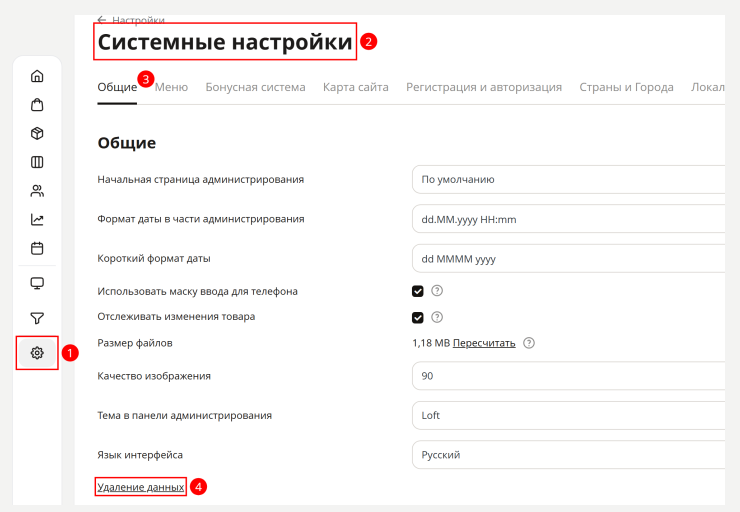Switch to 'Регистрация и авторизация' tab
The width and height of the screenshot is (740, 512).
484,87
